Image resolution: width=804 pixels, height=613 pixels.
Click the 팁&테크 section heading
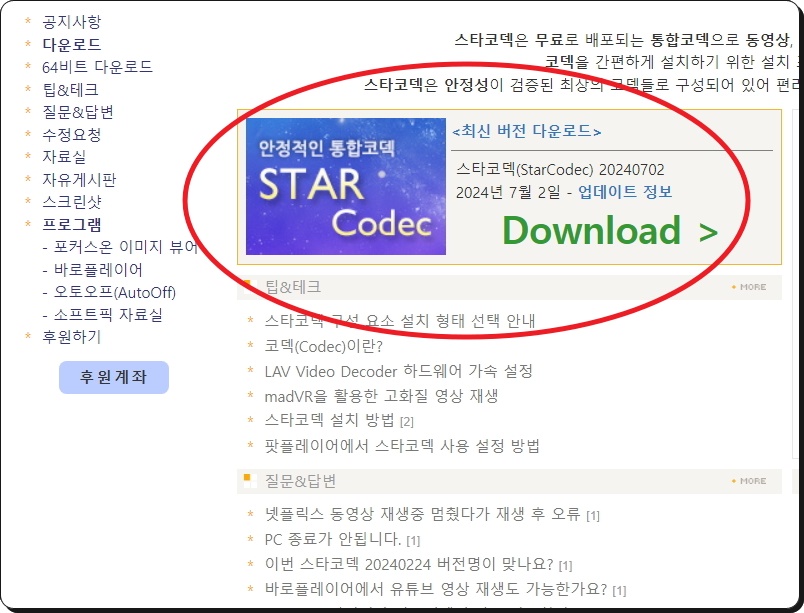pos(293,287)
